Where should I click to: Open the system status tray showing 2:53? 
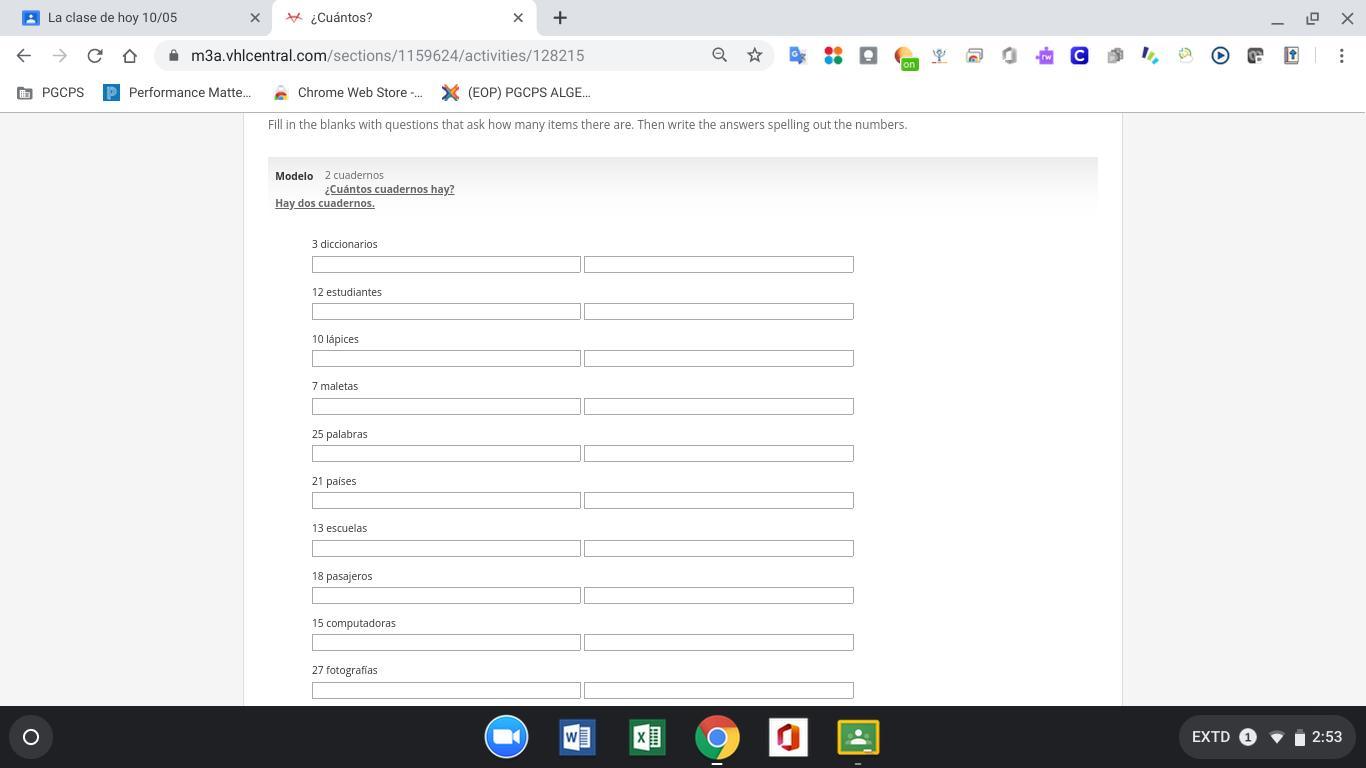pos(1267,737)
